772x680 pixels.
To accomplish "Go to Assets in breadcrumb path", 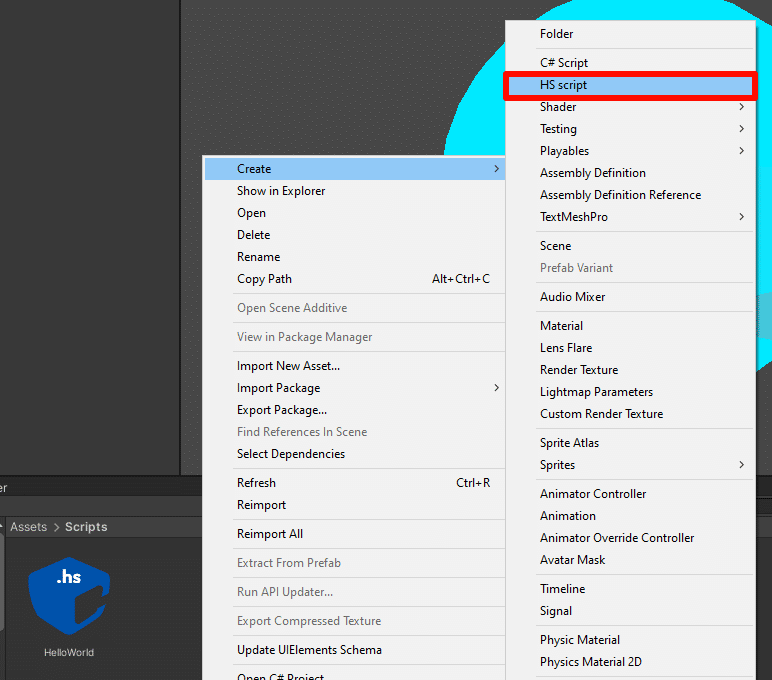I will point(29,527).
